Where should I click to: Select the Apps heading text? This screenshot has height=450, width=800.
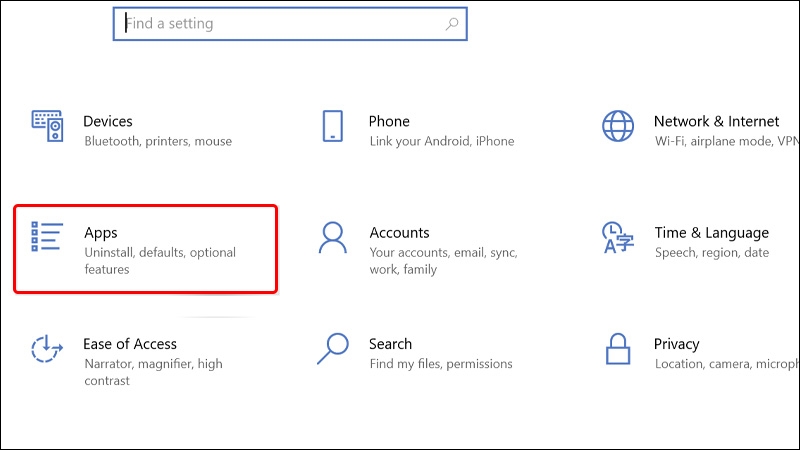pyautogui.click(x=101, y=233)
